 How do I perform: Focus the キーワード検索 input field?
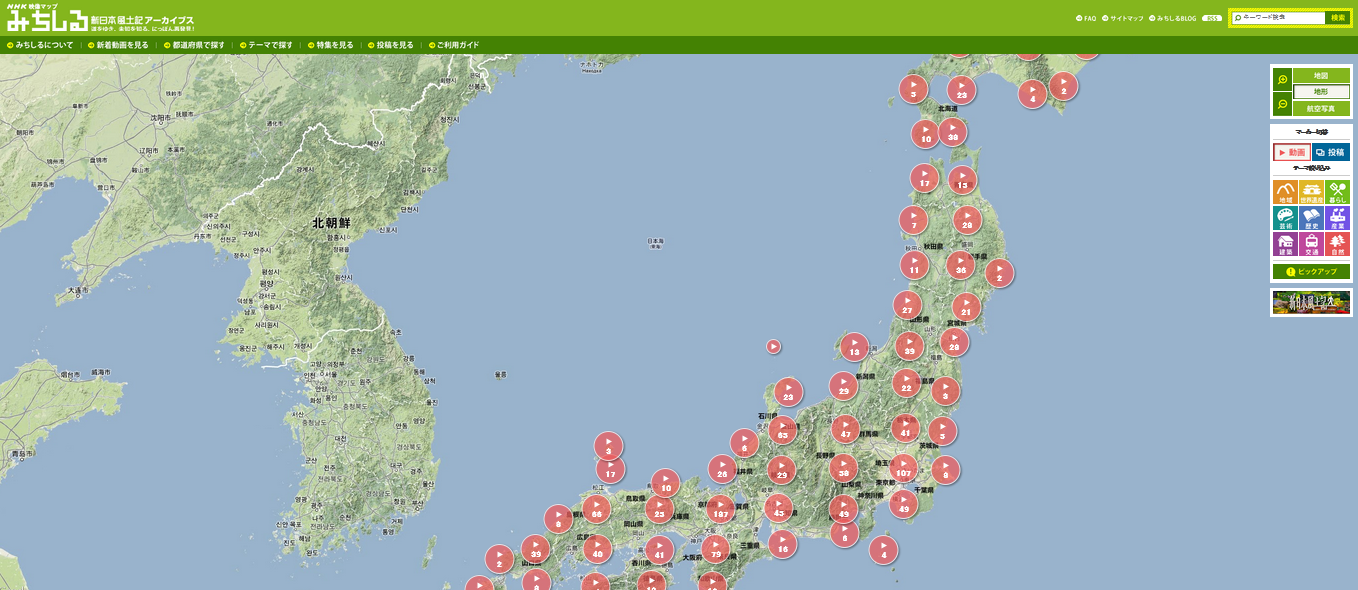click(x=1278, y=18)
